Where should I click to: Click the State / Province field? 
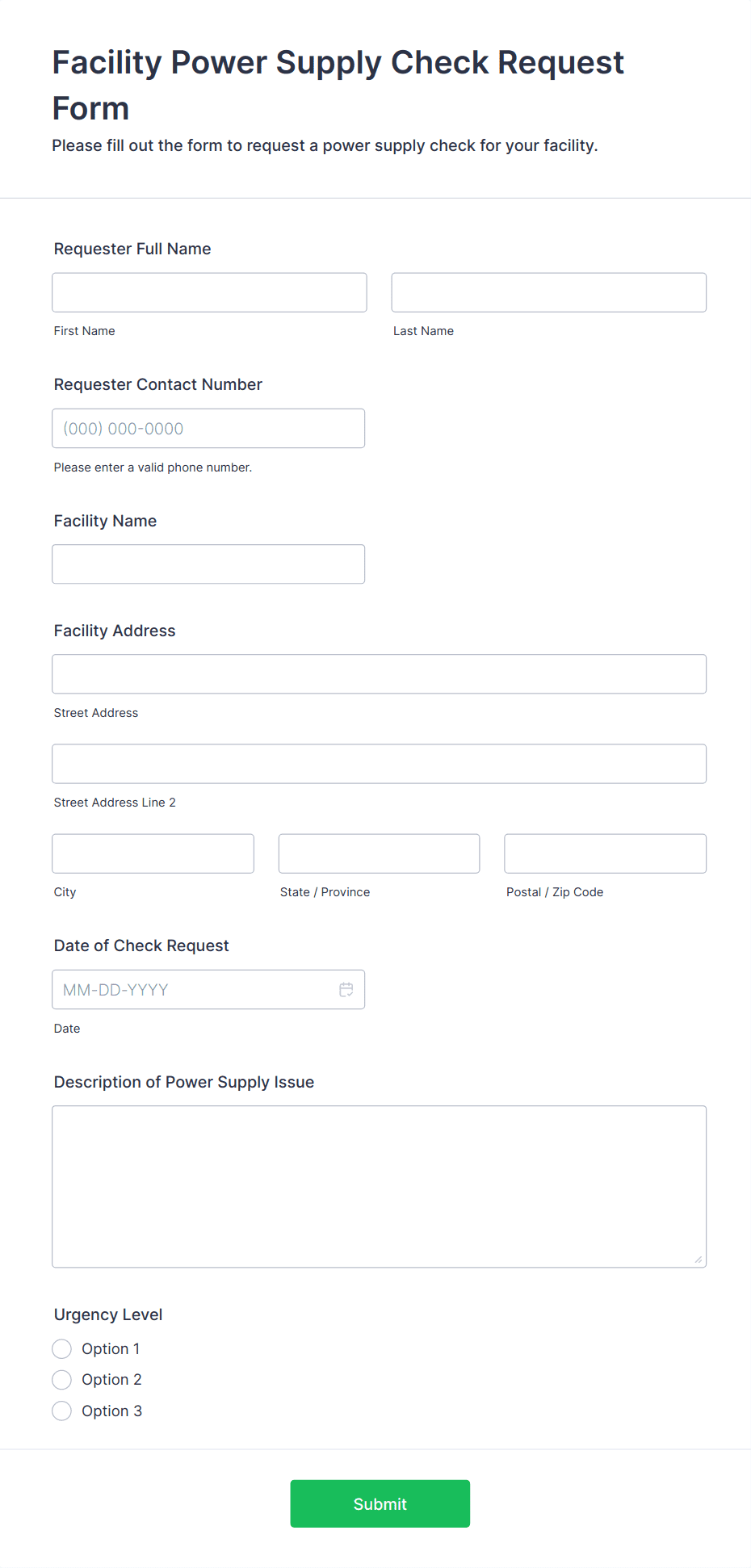coord(379,853)
